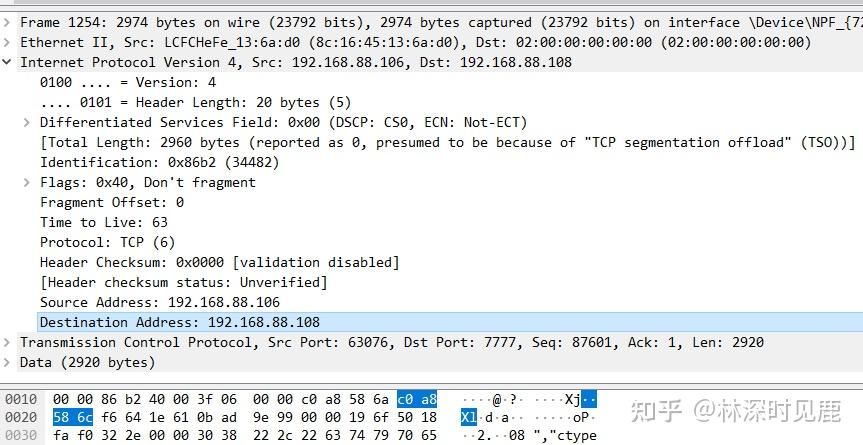The image size is (863, 445).
Task: Select the Header Checksum: 0x0000 field
Action: point(219,262)
